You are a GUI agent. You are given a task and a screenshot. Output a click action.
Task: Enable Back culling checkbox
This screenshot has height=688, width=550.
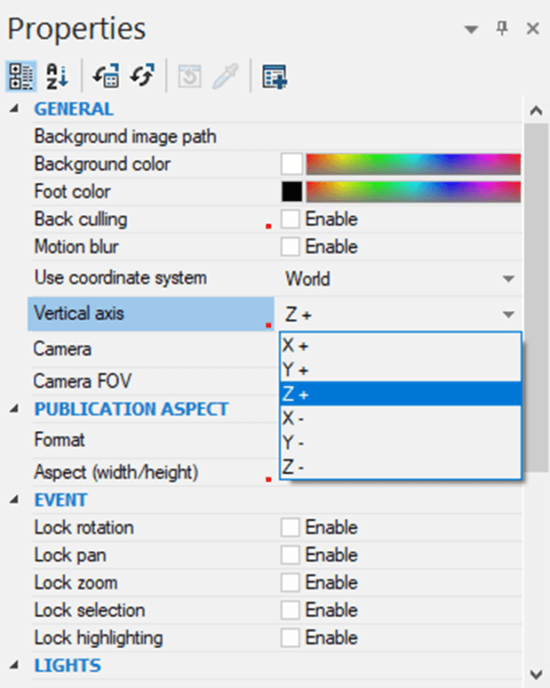coord(290,219)
